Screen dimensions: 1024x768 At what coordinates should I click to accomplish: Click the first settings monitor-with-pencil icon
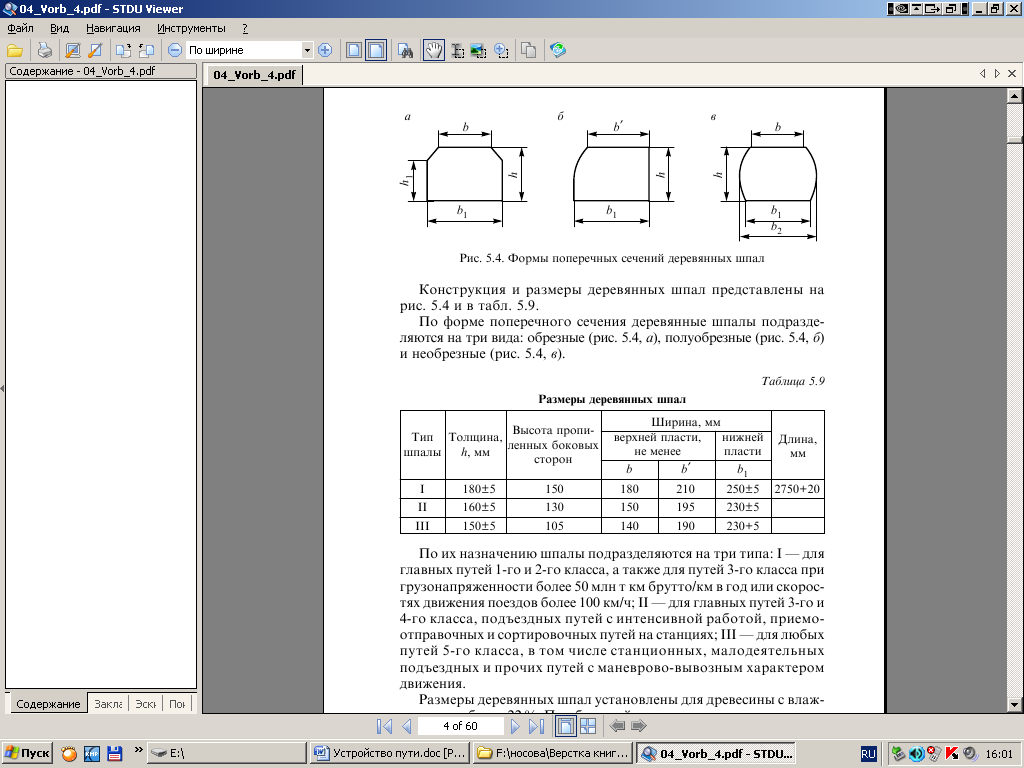point(72,50)
